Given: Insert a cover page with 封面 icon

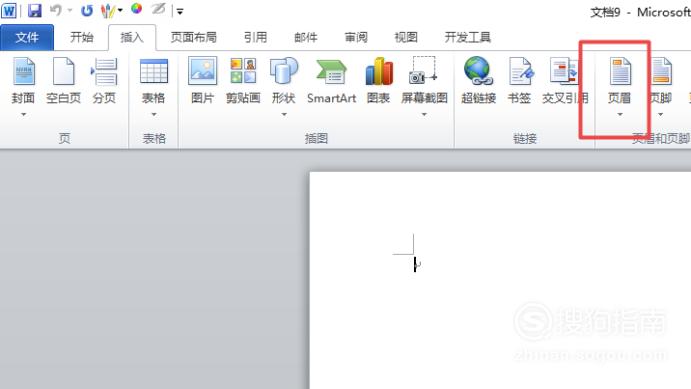Looking at the screenshot, I should pos(23,72).
